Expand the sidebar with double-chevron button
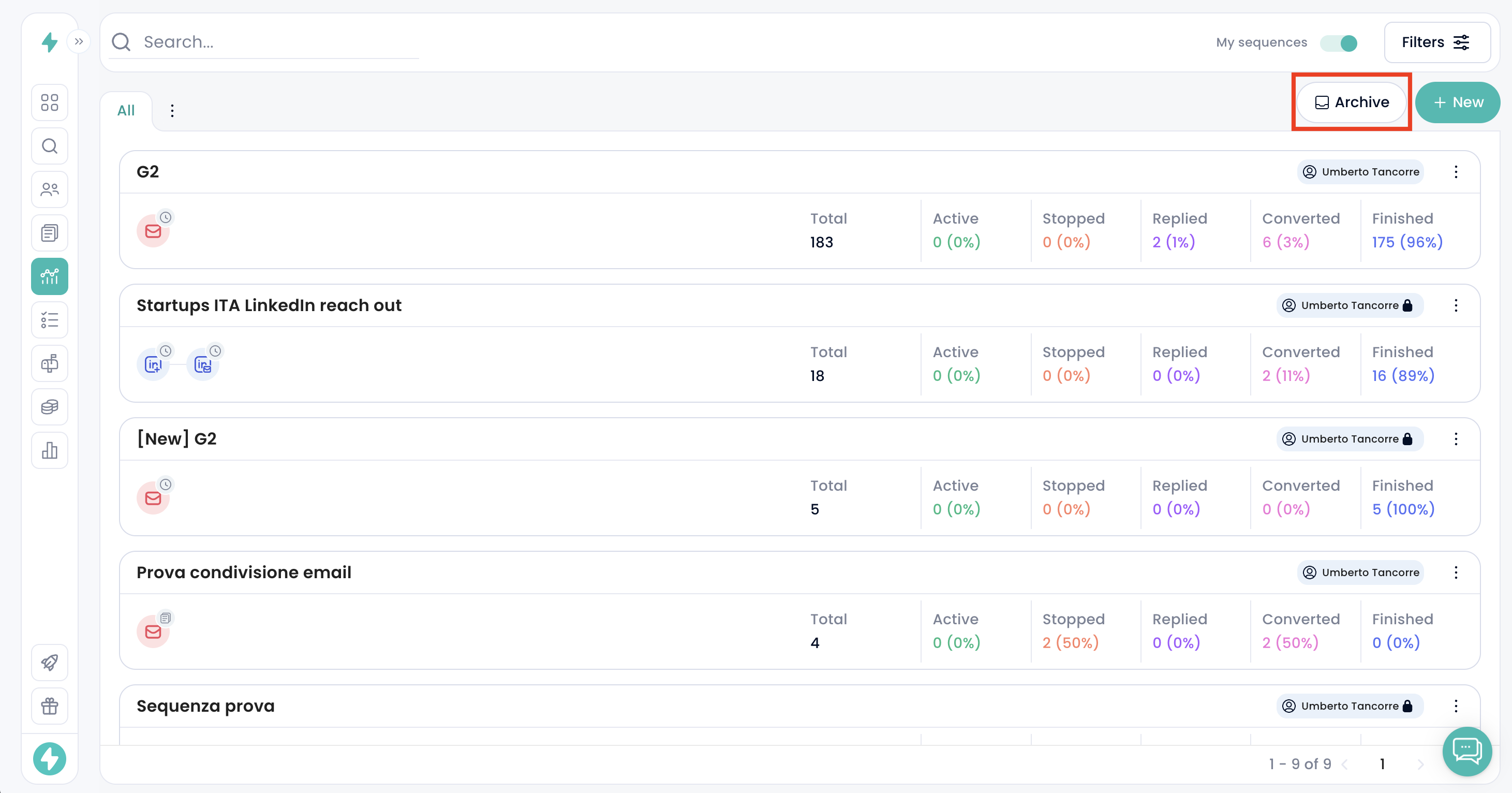 (x=79, y=42)
